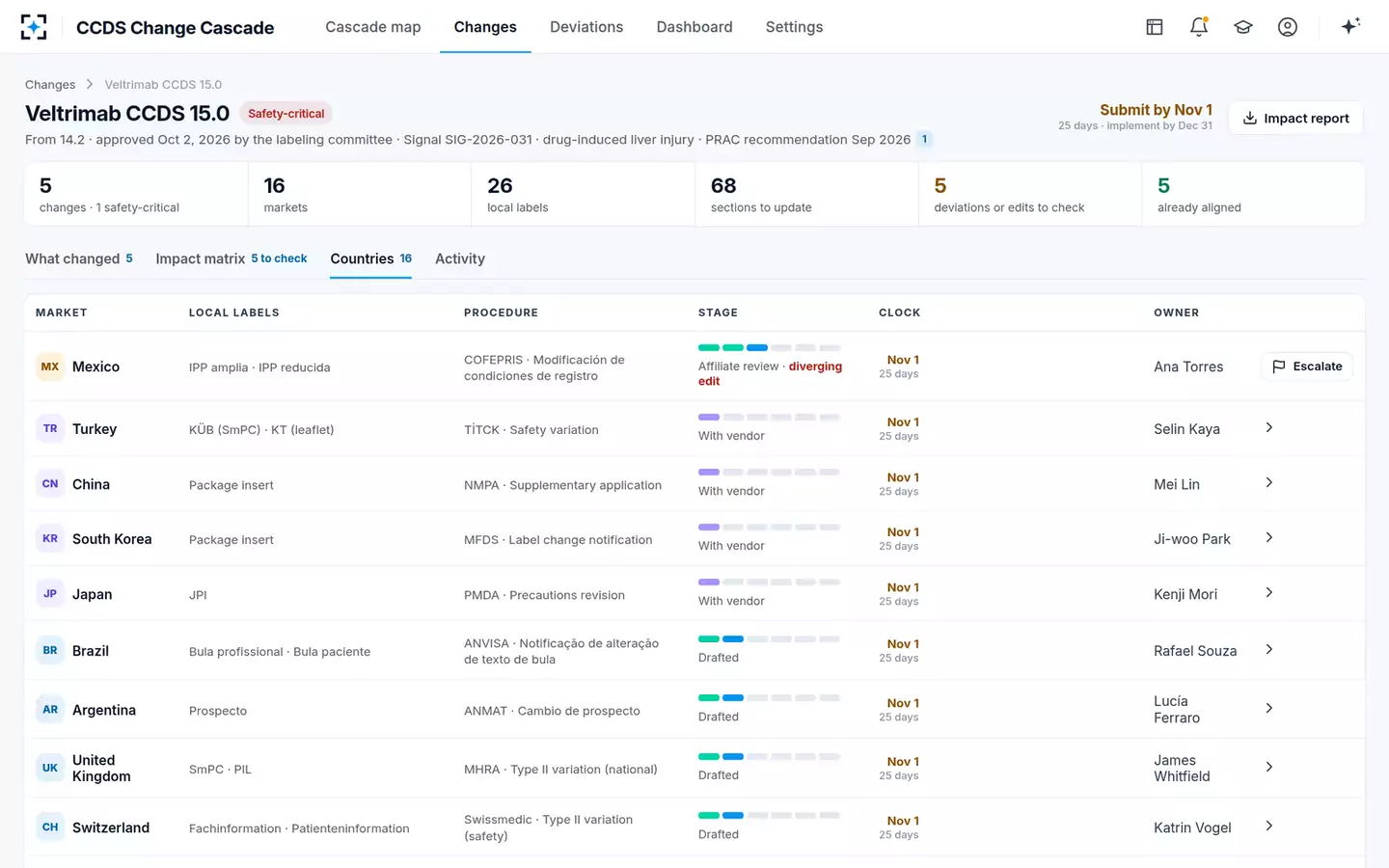Expand the Japan row chevron
The image size is (1389, 868).
click(x=1269, y=592)
